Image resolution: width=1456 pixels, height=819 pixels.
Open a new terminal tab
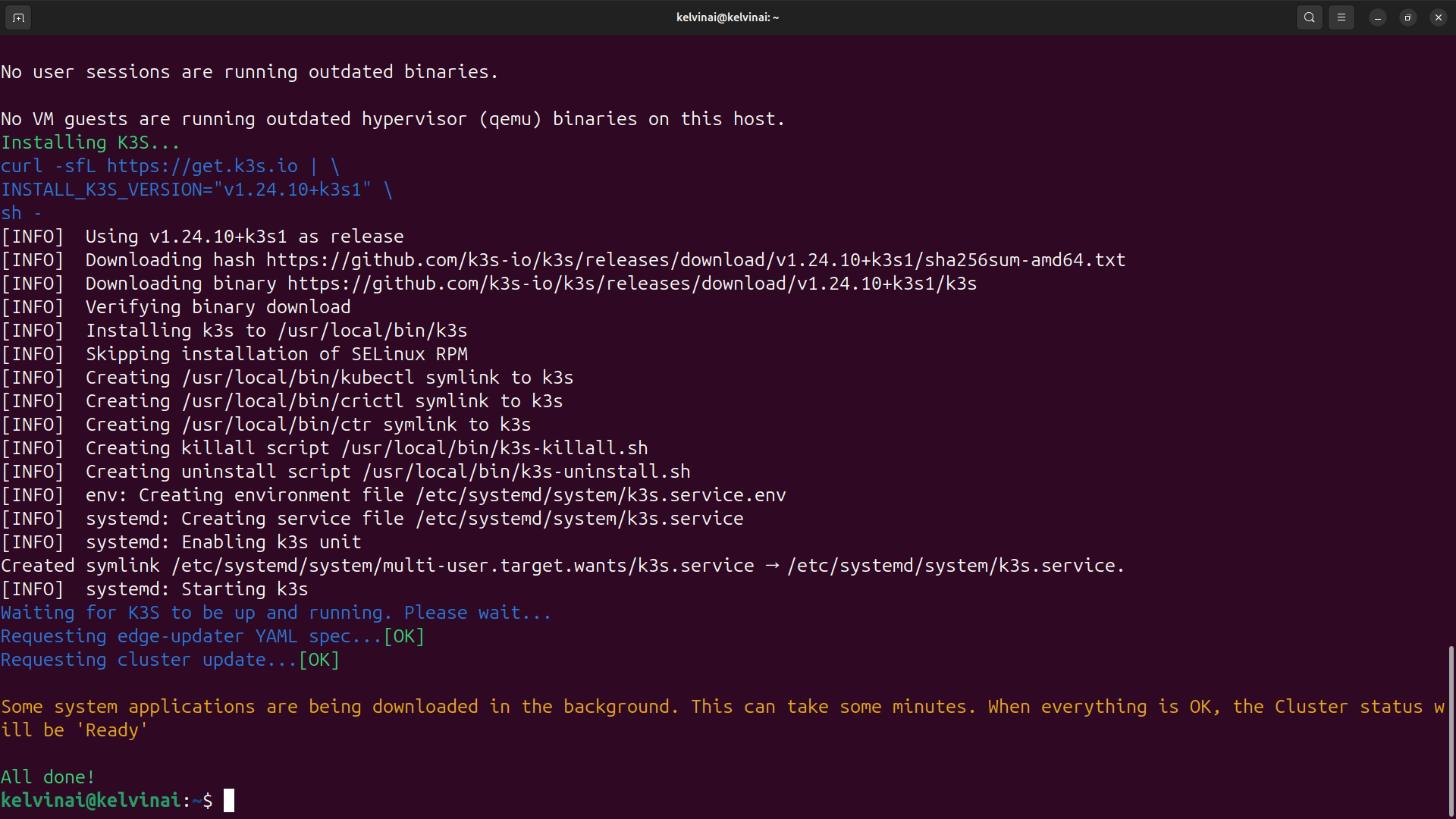click(x=18, y=17)
